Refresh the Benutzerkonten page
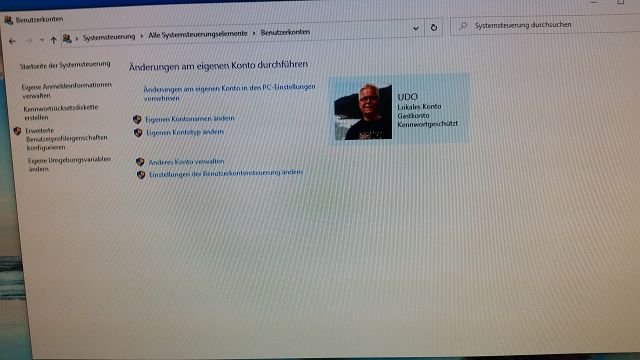Image resolution: width=640 pixels, height=360 pixels. tap(434, 27)
